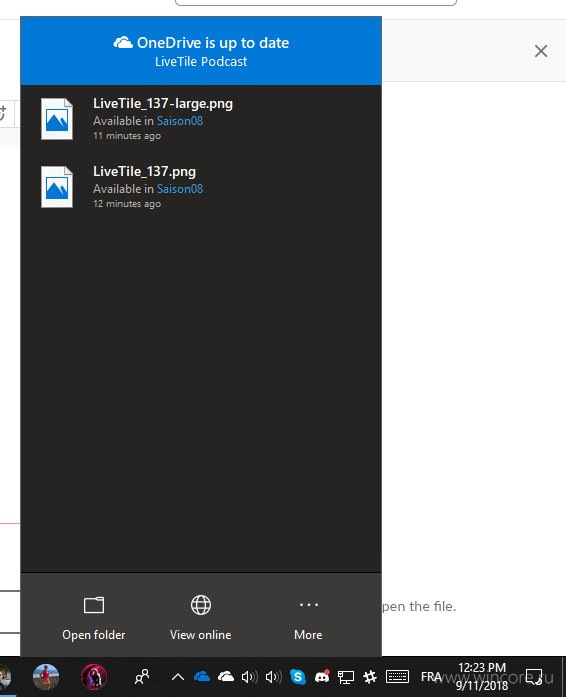Image resolution: width=566 pixels, height=697 pixels.
Task: Click the blue OneDrive tray icon
Action: pos(202,677)
